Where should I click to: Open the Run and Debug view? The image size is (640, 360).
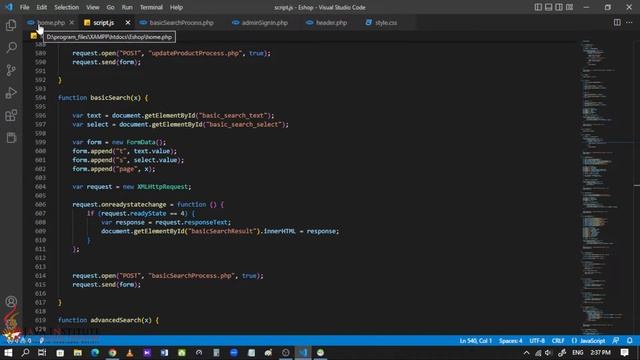(x=11, y=93)
